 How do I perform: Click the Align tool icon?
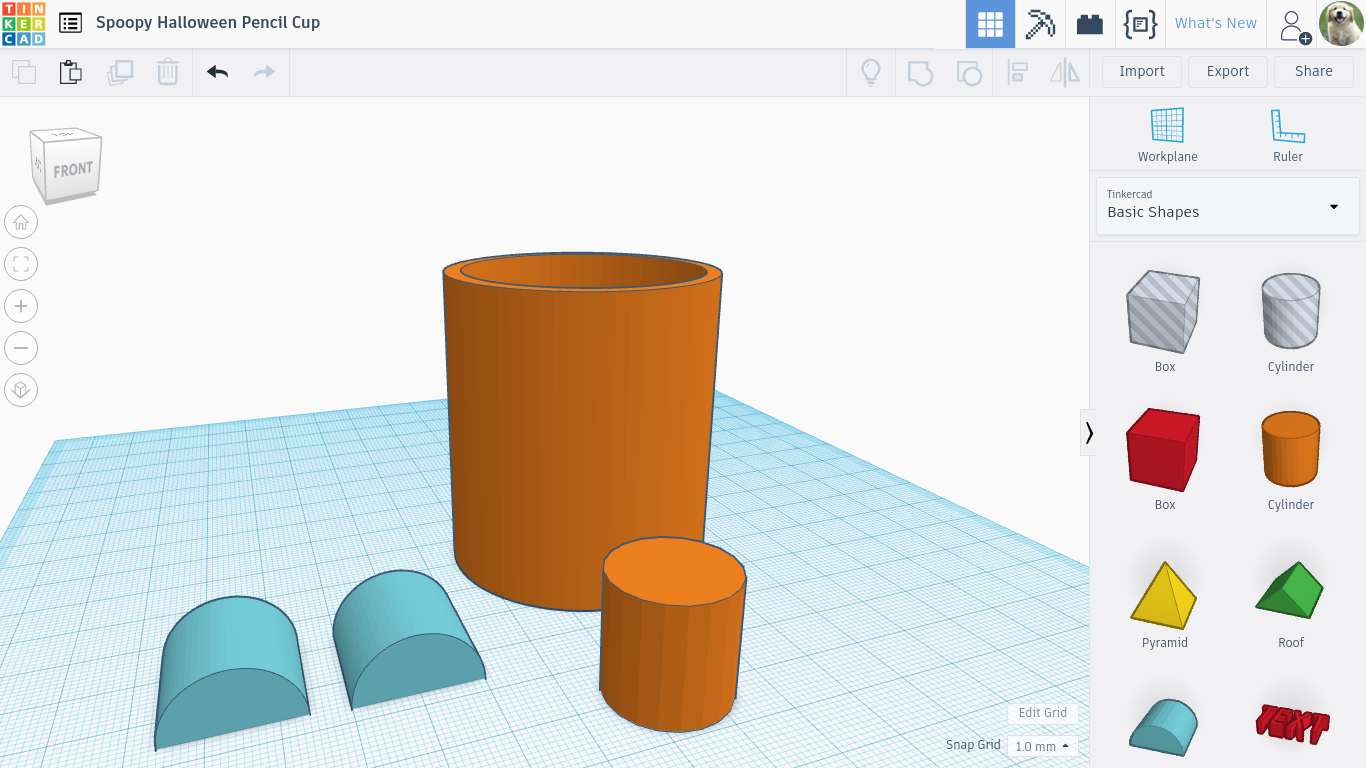[x=1018, y=72]
